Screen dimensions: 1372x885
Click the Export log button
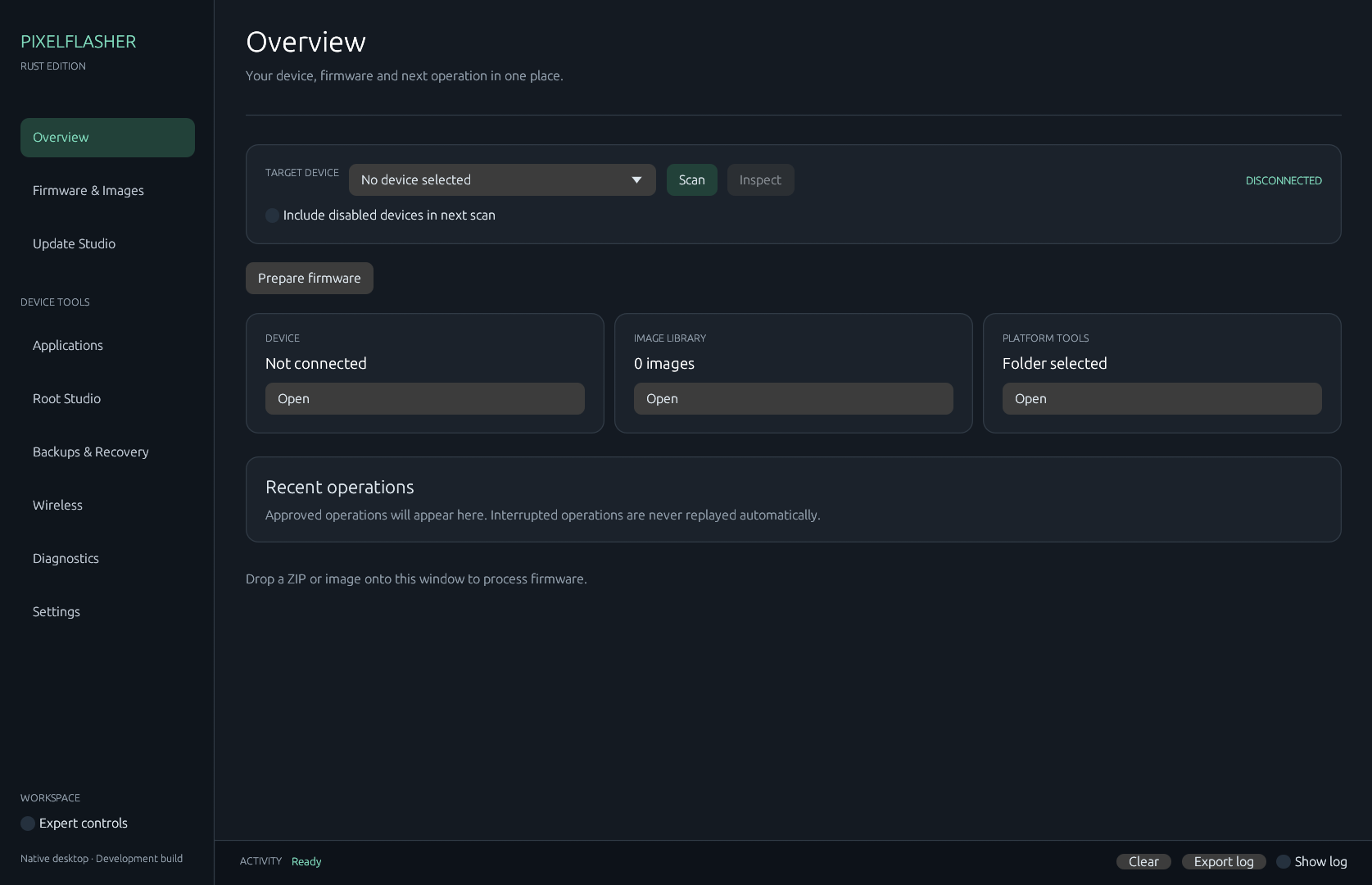point(1224,862)
